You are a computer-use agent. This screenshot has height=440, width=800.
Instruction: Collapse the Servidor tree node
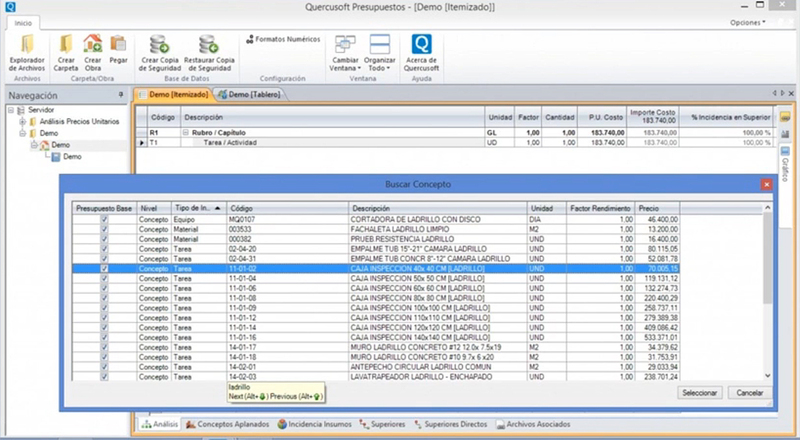tap(11, 110)
